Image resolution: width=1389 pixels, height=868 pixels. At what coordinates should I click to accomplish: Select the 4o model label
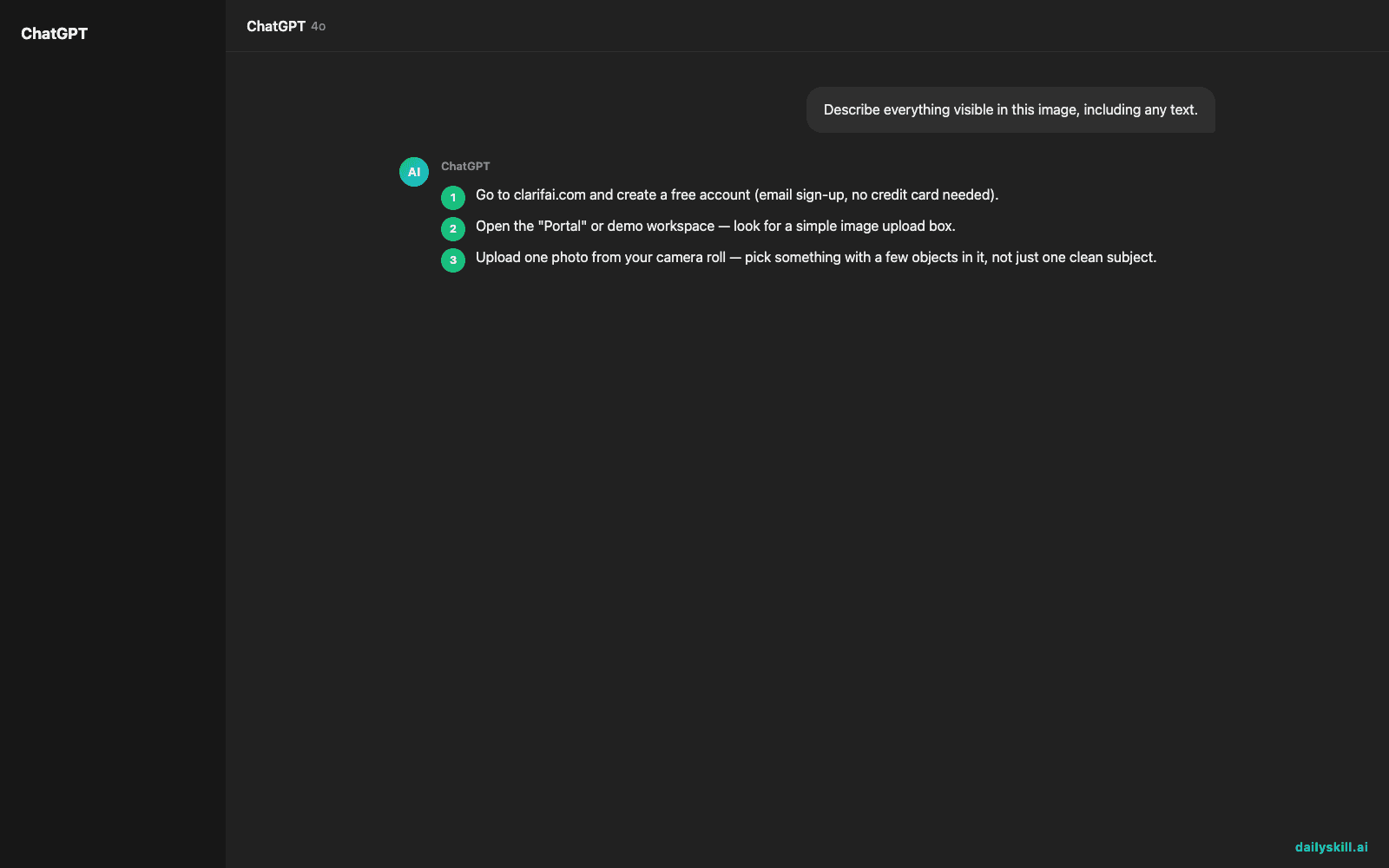(319, 27)
